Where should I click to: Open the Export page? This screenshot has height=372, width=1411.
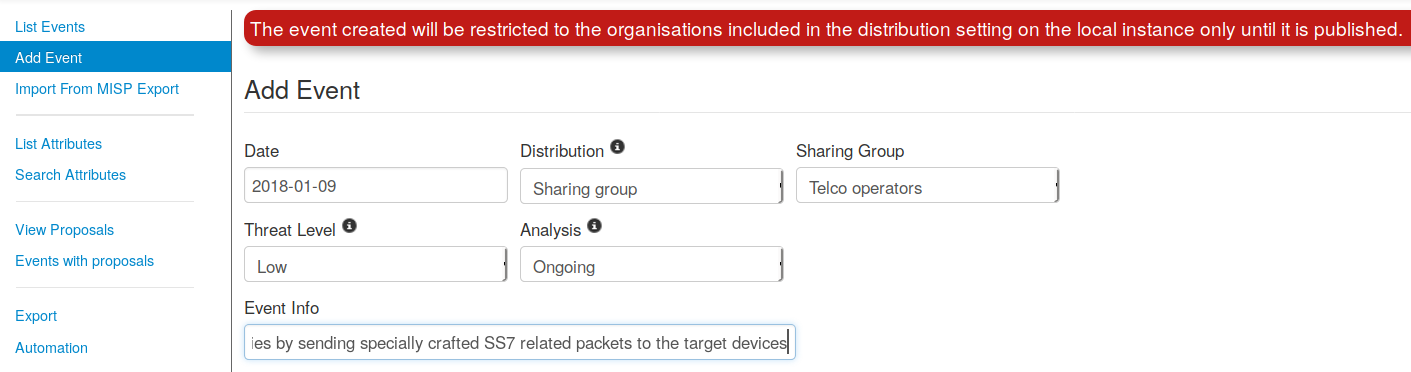[x=36, y=316]
